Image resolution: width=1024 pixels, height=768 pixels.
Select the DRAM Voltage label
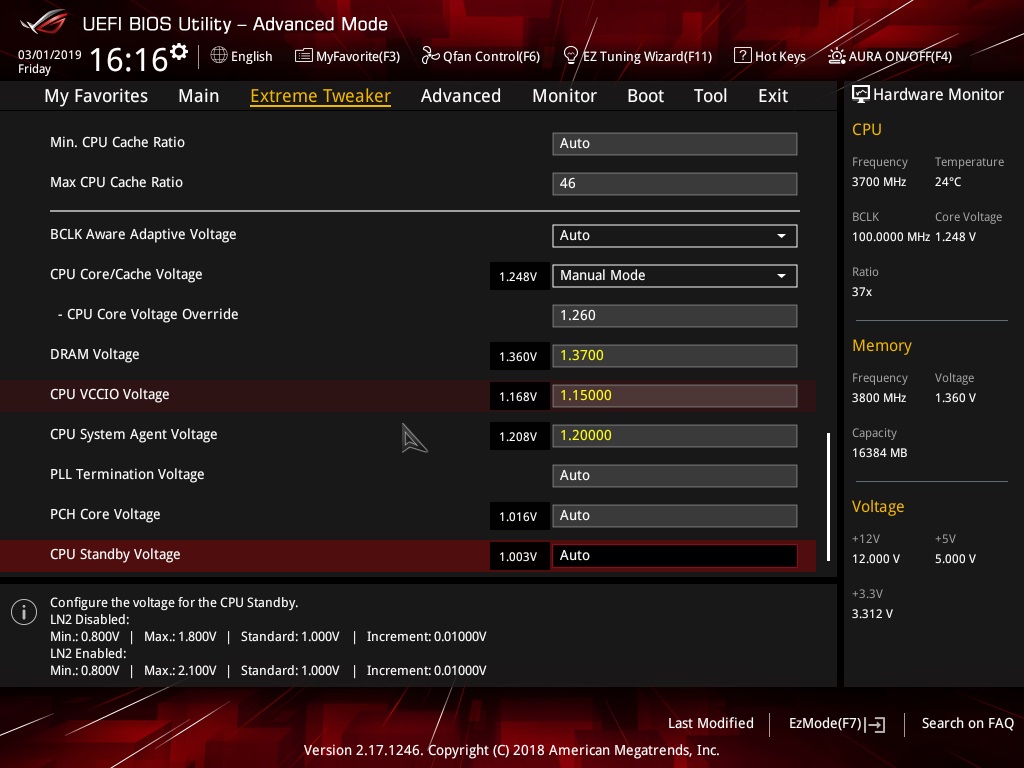tap(95, 355)
